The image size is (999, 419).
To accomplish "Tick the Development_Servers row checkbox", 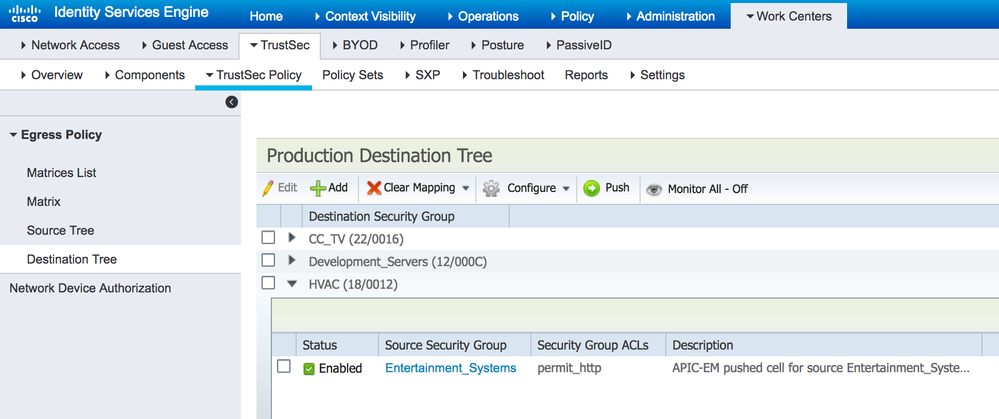I will [x=268, y=260].
